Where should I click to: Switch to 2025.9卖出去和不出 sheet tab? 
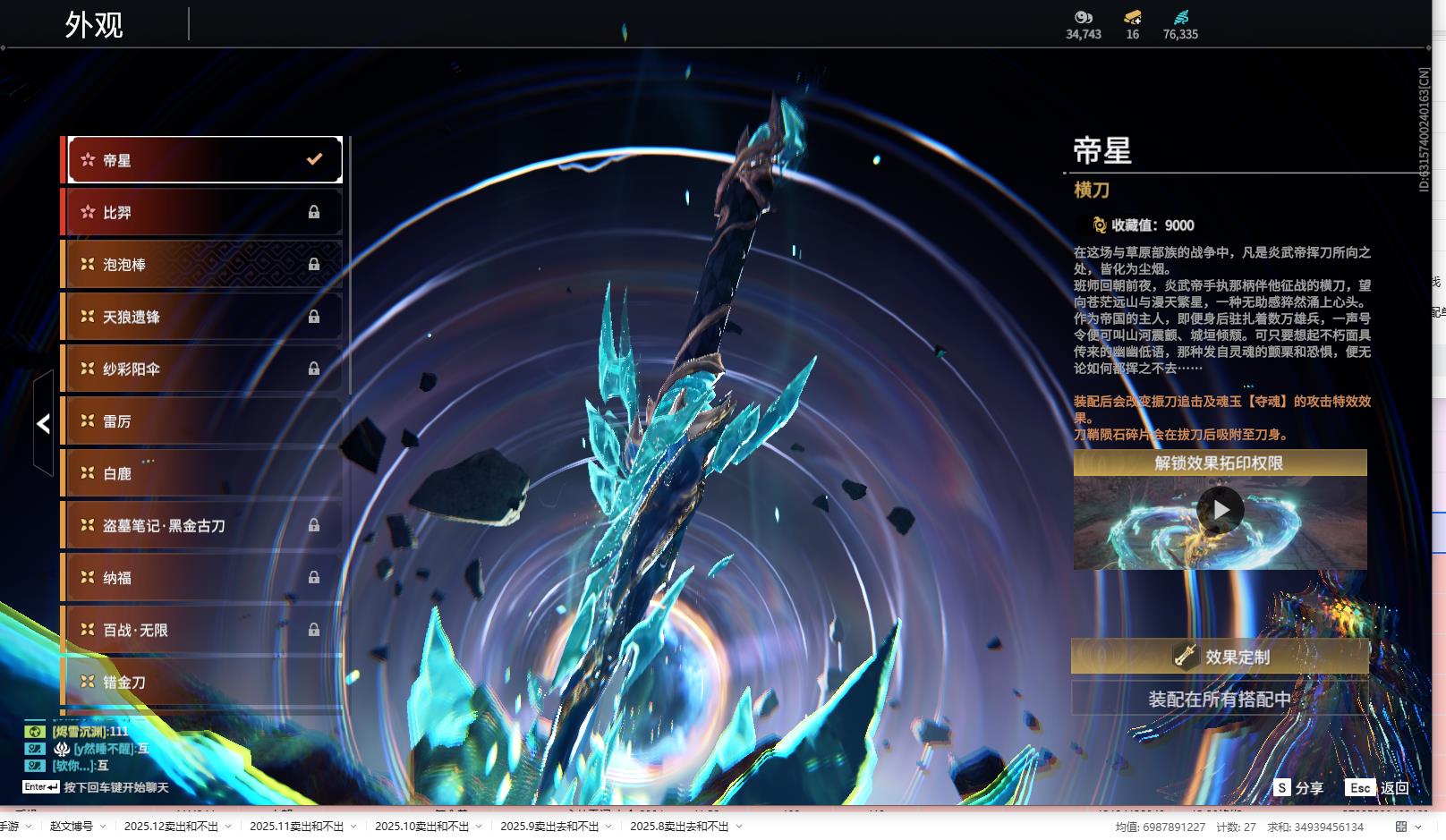[x=549, y=827]
